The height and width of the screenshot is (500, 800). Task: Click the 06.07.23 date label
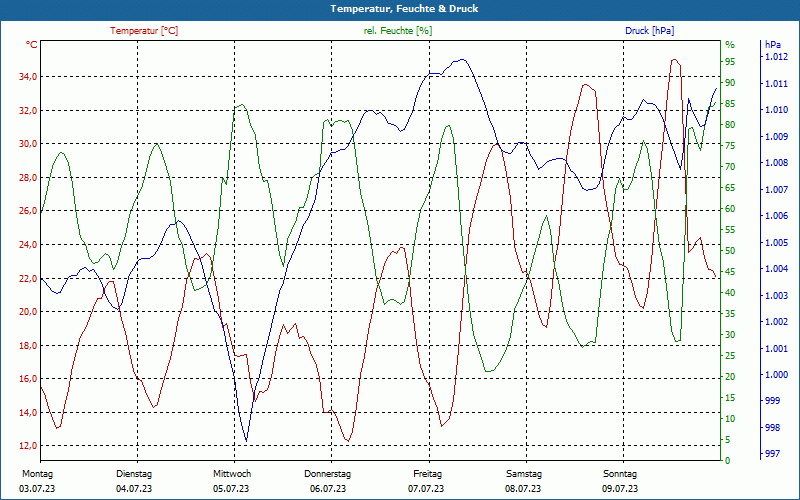click(x=328, y=489)
